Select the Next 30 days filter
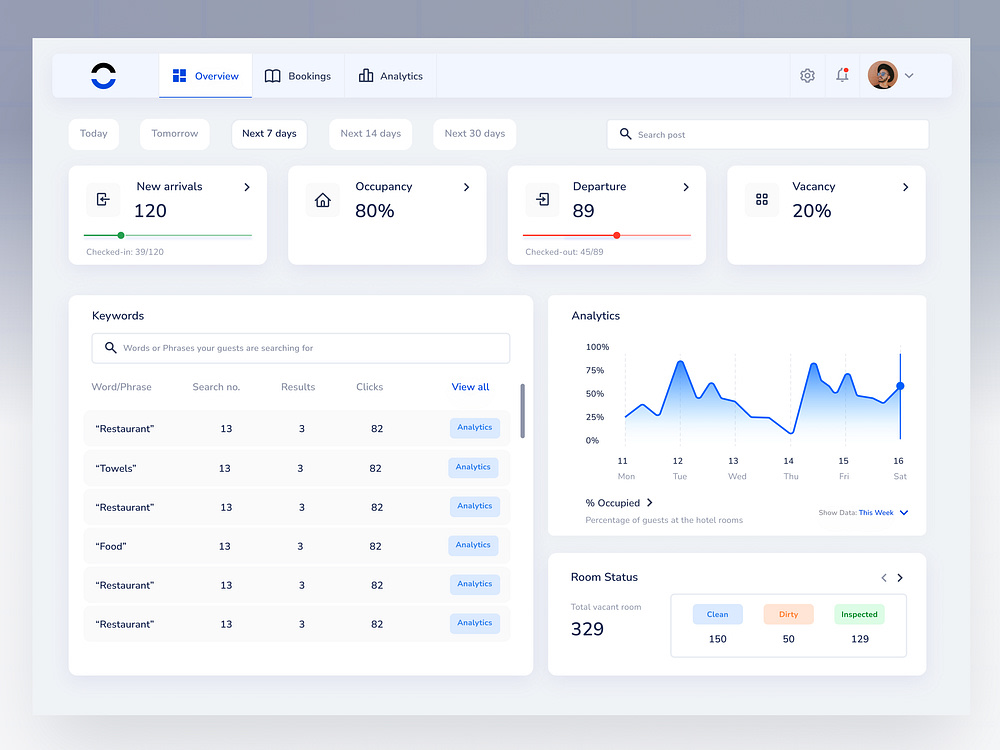 [x=474, y=134]
